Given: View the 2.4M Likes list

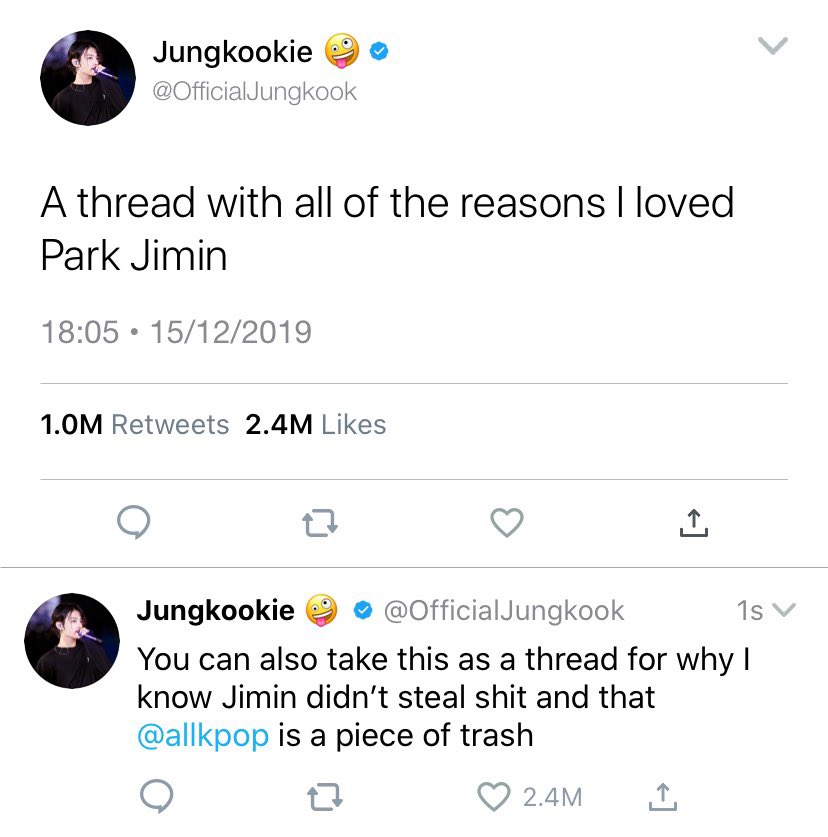Looking at the screenshot, I should [316, 425].
